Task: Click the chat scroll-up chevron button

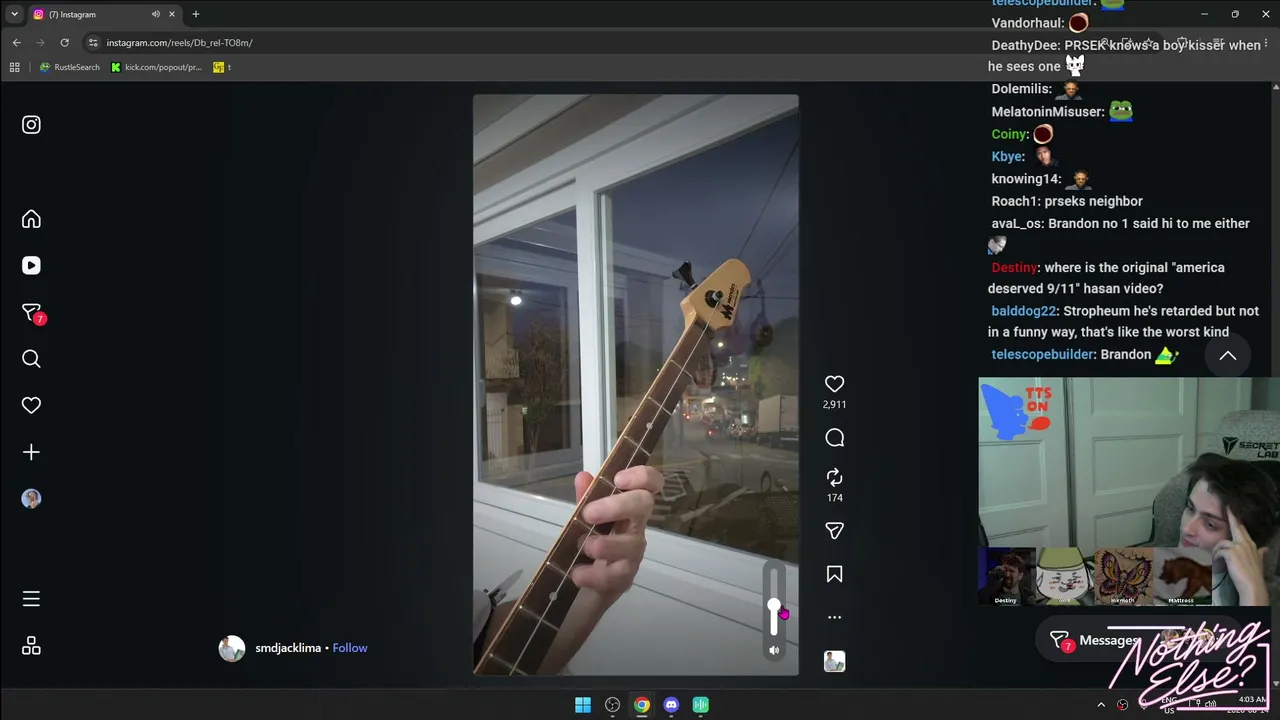Action: click(1228, 356)
